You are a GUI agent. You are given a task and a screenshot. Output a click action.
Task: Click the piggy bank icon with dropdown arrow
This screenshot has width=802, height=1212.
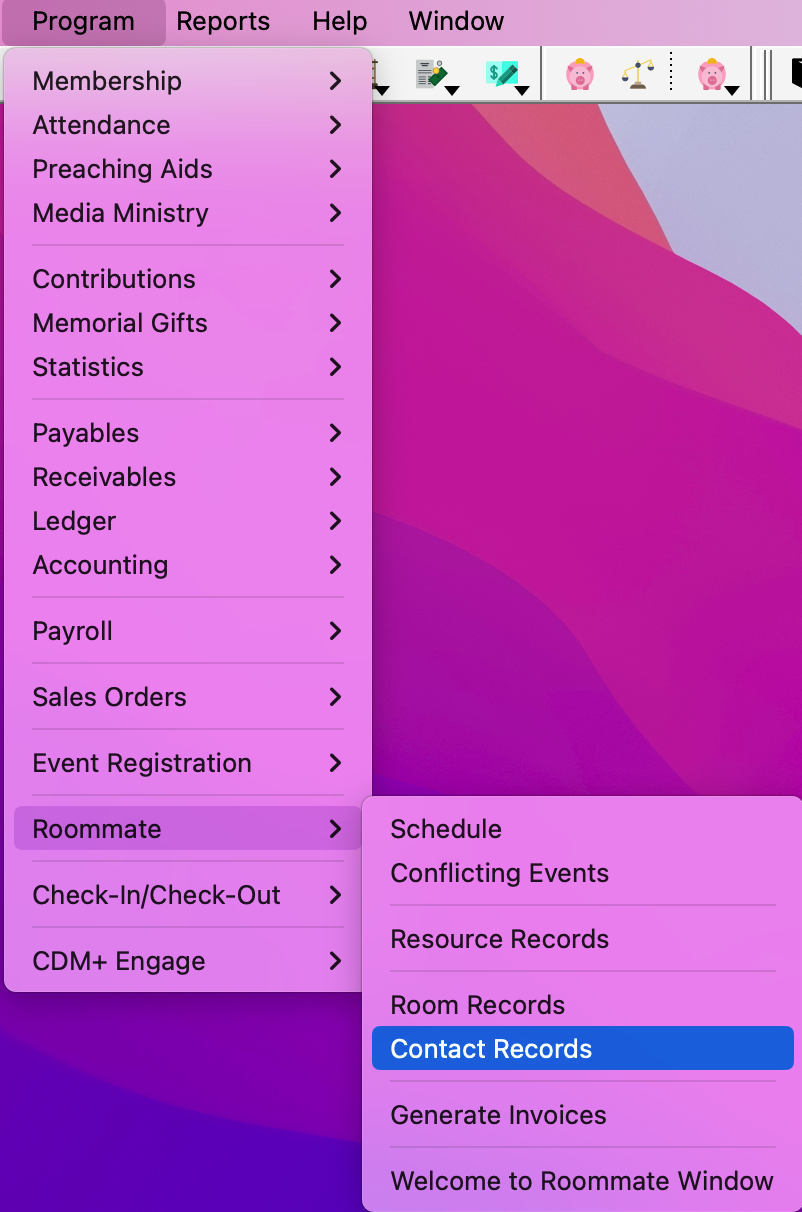coord(714,74)
